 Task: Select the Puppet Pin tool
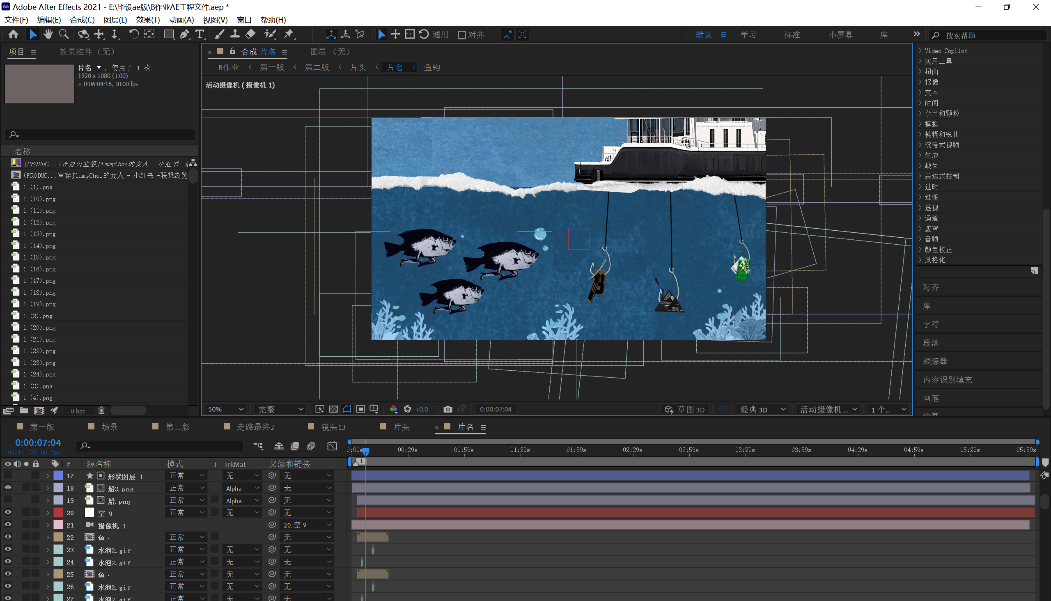(x=288, y=34)
